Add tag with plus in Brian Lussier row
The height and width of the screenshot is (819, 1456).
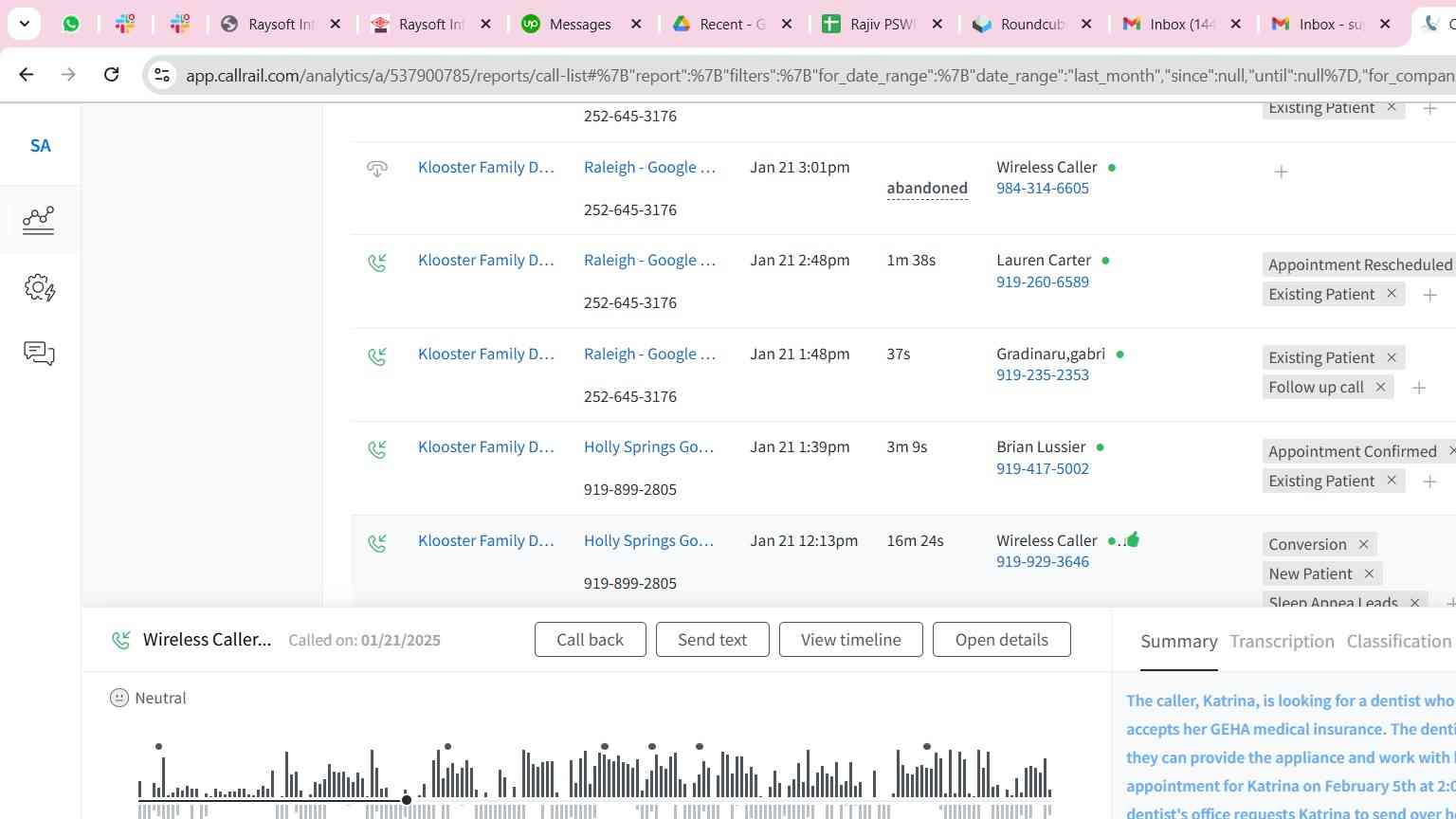[x=1429, y=482]
